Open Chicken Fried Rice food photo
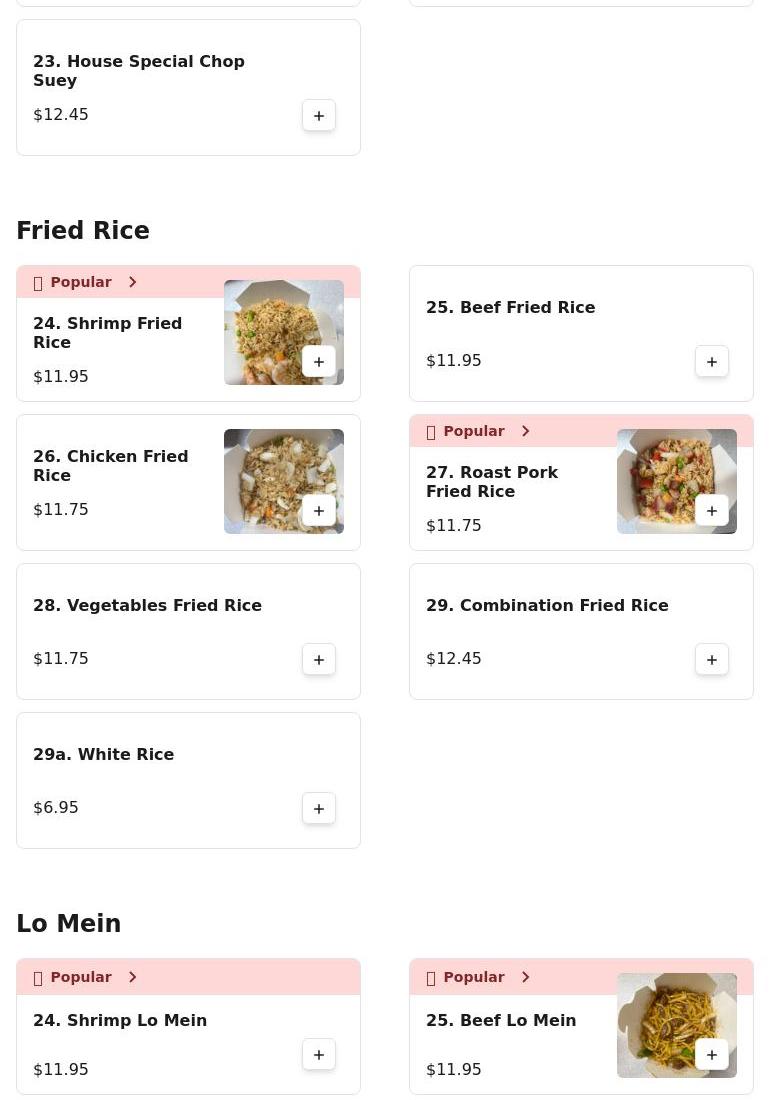The image size is (770, 1100). tap(283, 481)
